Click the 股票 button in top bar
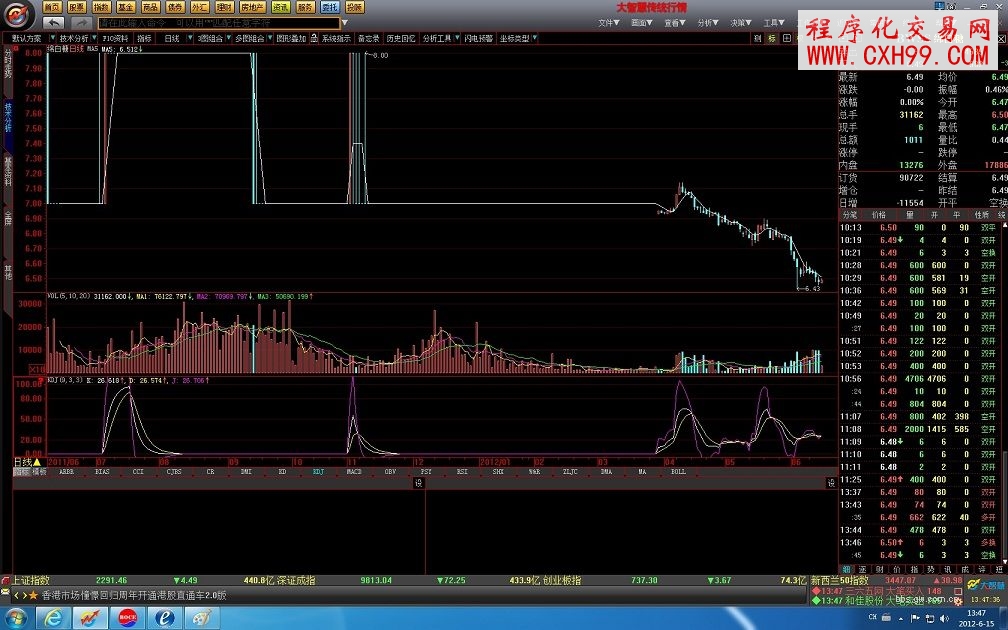This screenshot has height=630, width=1008. tap(77, 7)
